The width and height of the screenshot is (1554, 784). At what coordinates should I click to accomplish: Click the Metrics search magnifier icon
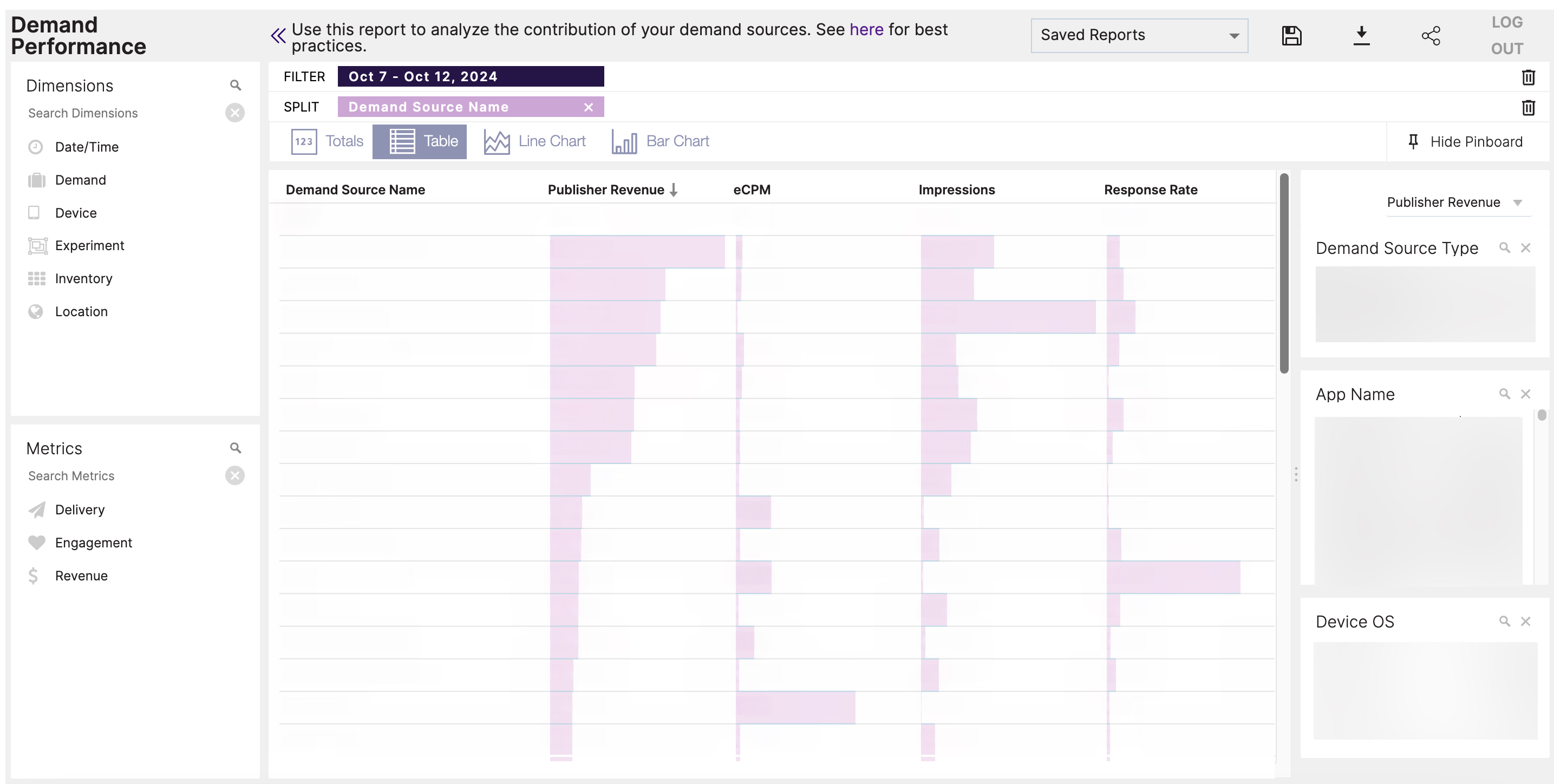coord(236,448)
